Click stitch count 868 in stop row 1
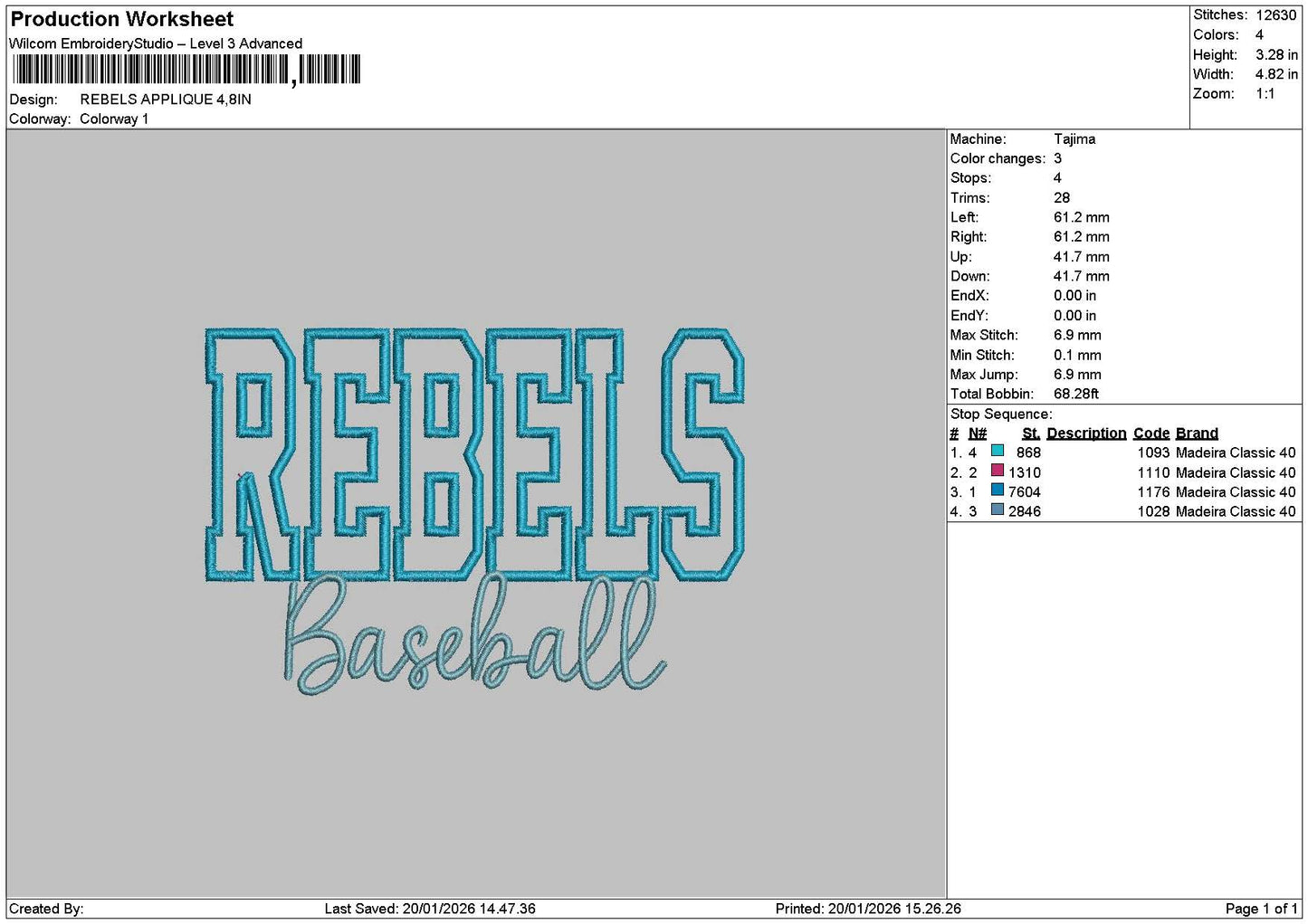The width and height of the screenshot is (1308, 924). click(x=1029, y=452)
